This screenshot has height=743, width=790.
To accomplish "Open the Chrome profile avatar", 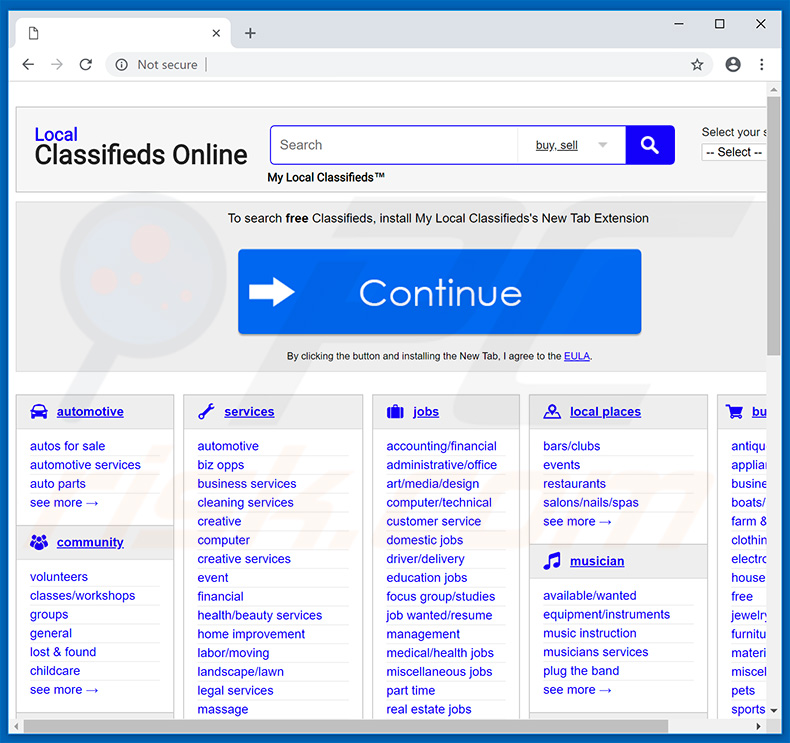I will [x=733, y=64].
